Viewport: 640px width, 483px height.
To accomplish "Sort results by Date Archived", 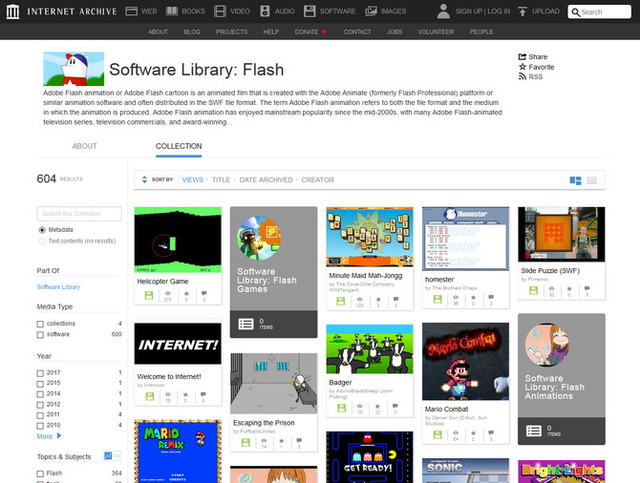I will pyautogui.click(x=265, y=180).
